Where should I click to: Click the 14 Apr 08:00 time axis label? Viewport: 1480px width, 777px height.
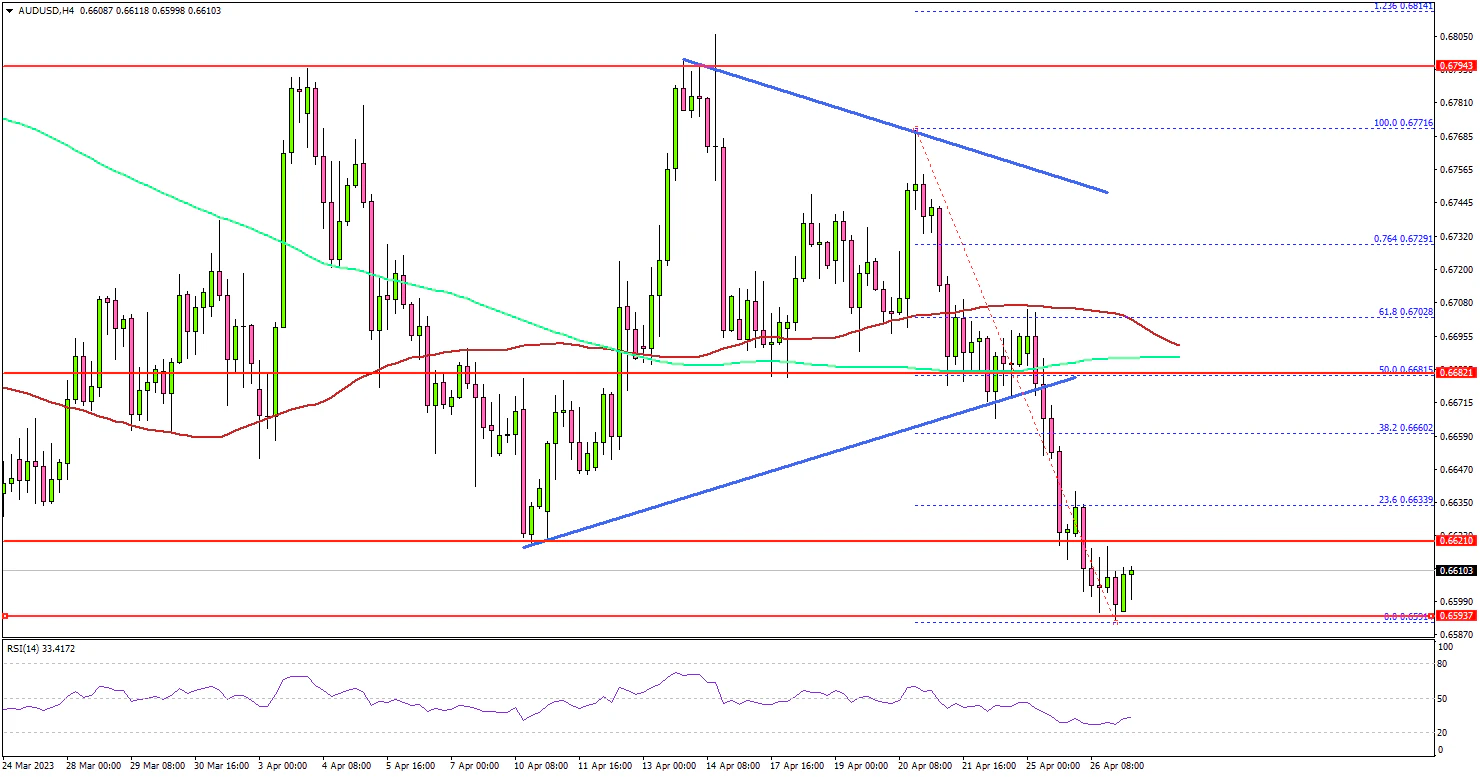733,766
